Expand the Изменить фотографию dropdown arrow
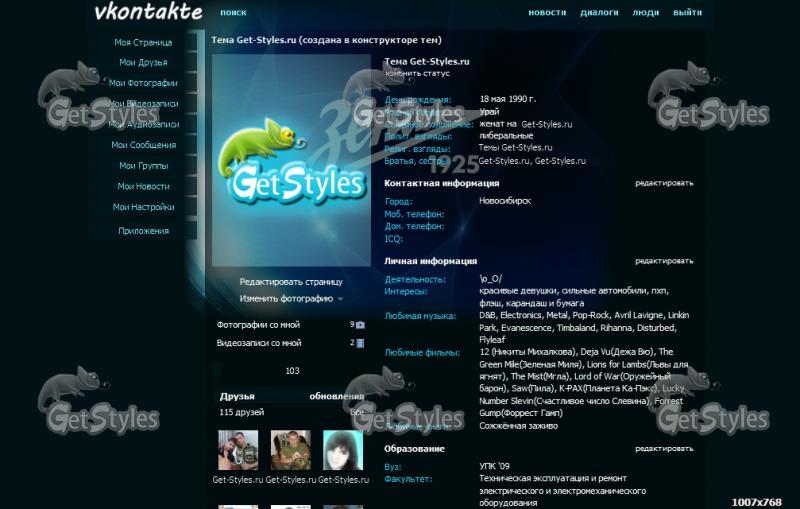 coord(340,299)
